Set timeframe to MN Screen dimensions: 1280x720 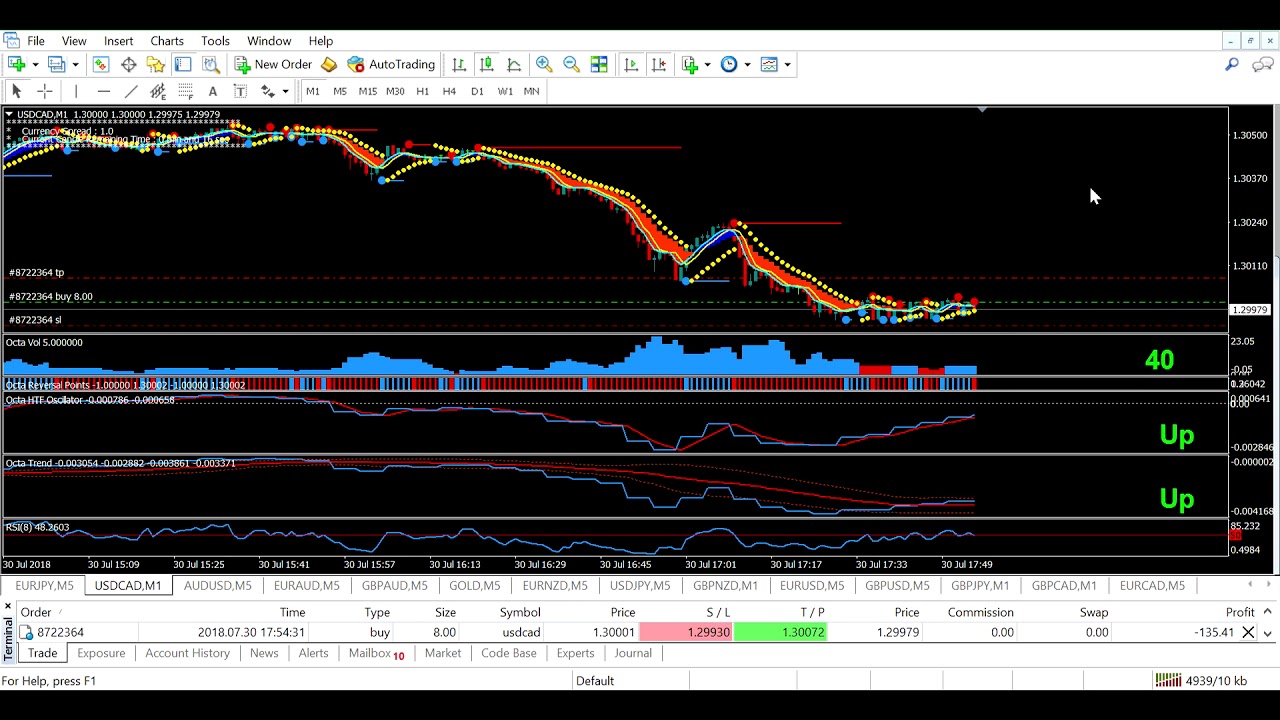tap(531, 91)
